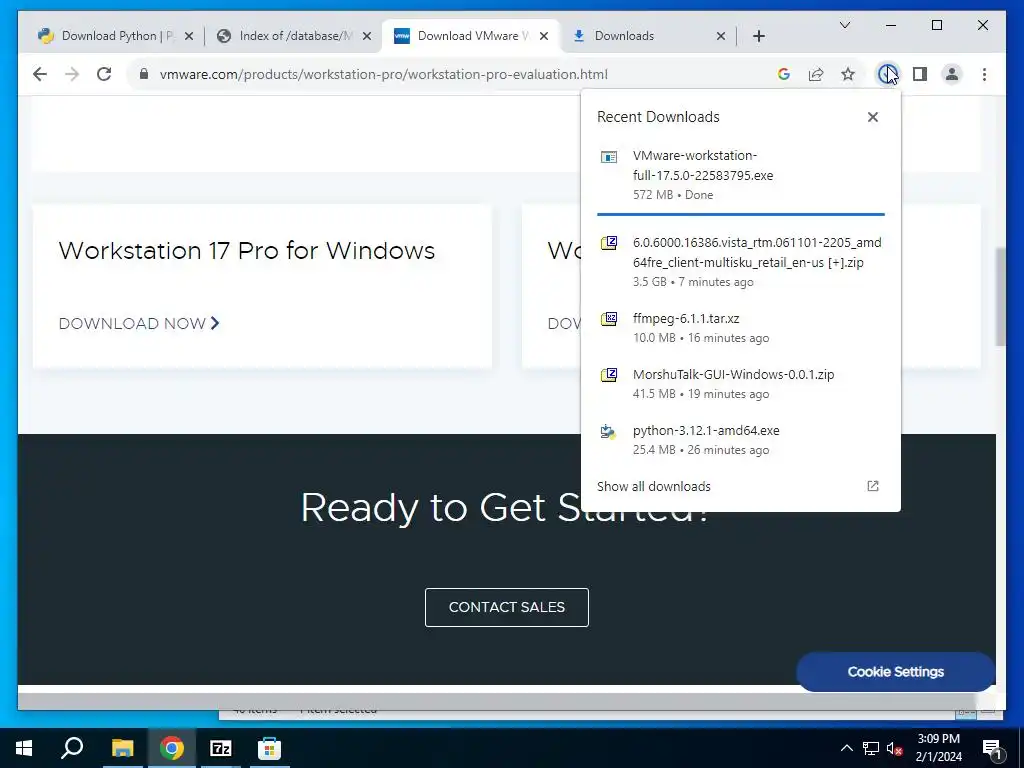Click the page vertical scrollbar thumb
Screen dimensions: 1024x768
point(1000,296)
